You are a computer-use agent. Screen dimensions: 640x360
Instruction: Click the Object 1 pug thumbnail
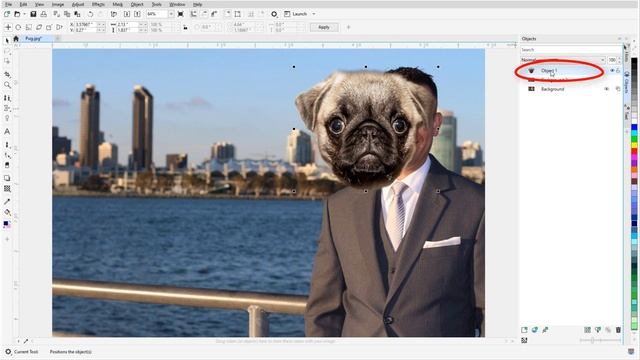tap(531, 71)
